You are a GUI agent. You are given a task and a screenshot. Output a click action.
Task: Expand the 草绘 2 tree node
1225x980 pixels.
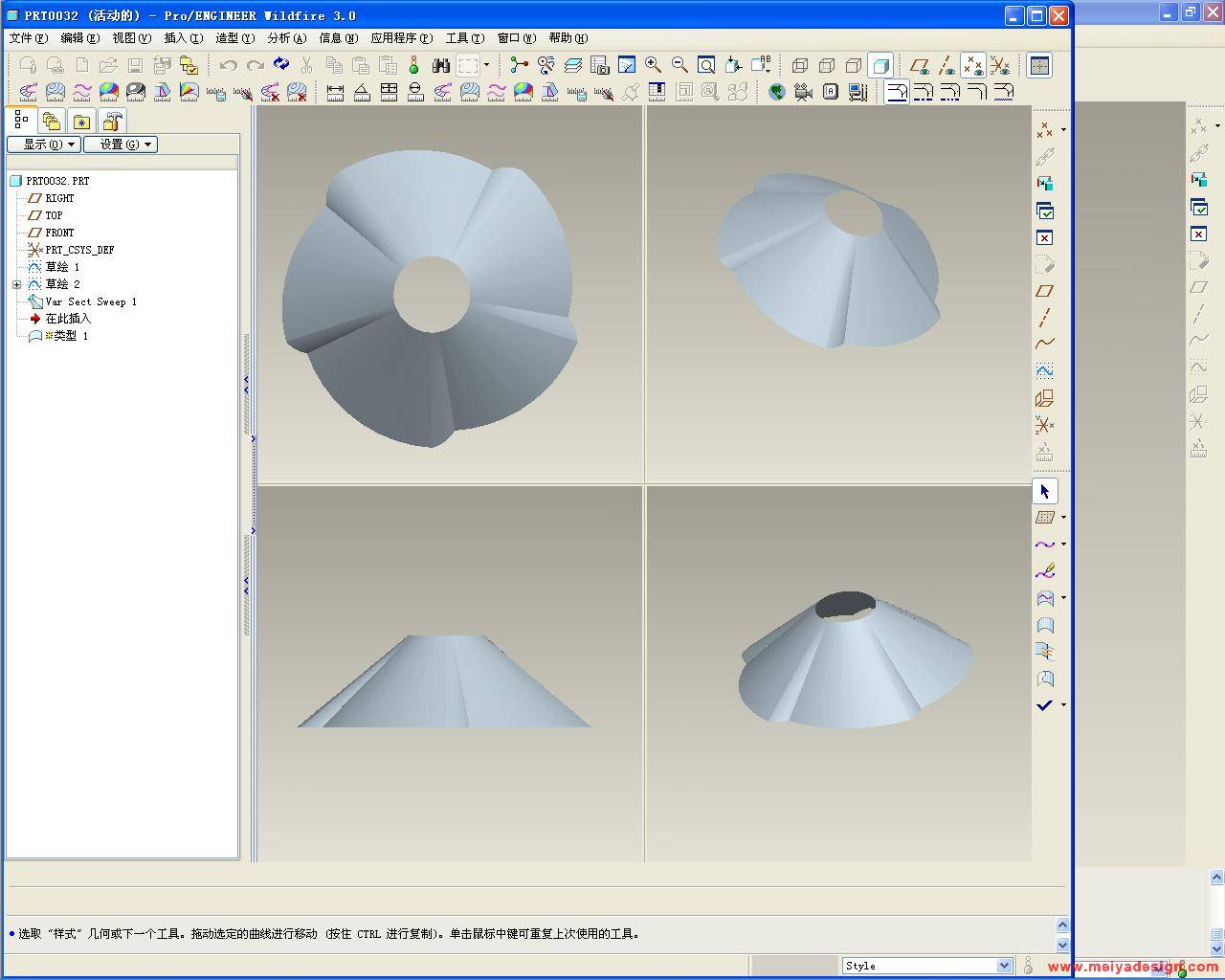(16, 284)
